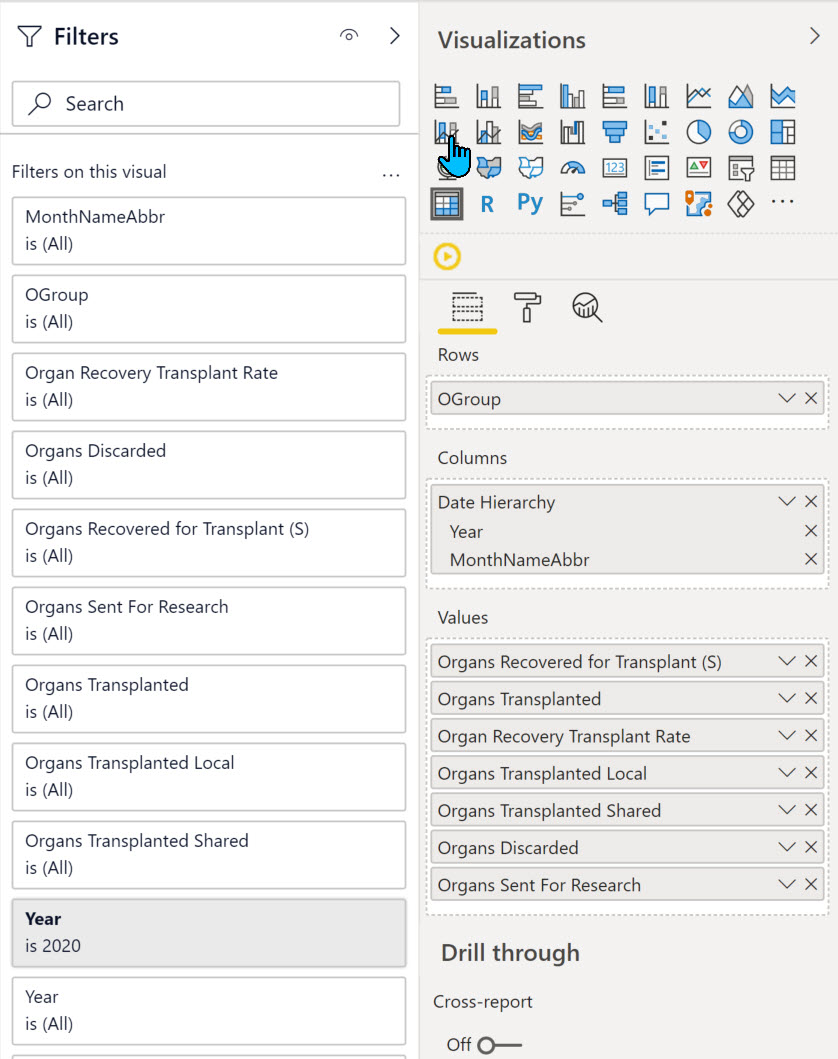Select the Pie chart visual
Screen dimensions: 838x1059
(x=699, y=132)
